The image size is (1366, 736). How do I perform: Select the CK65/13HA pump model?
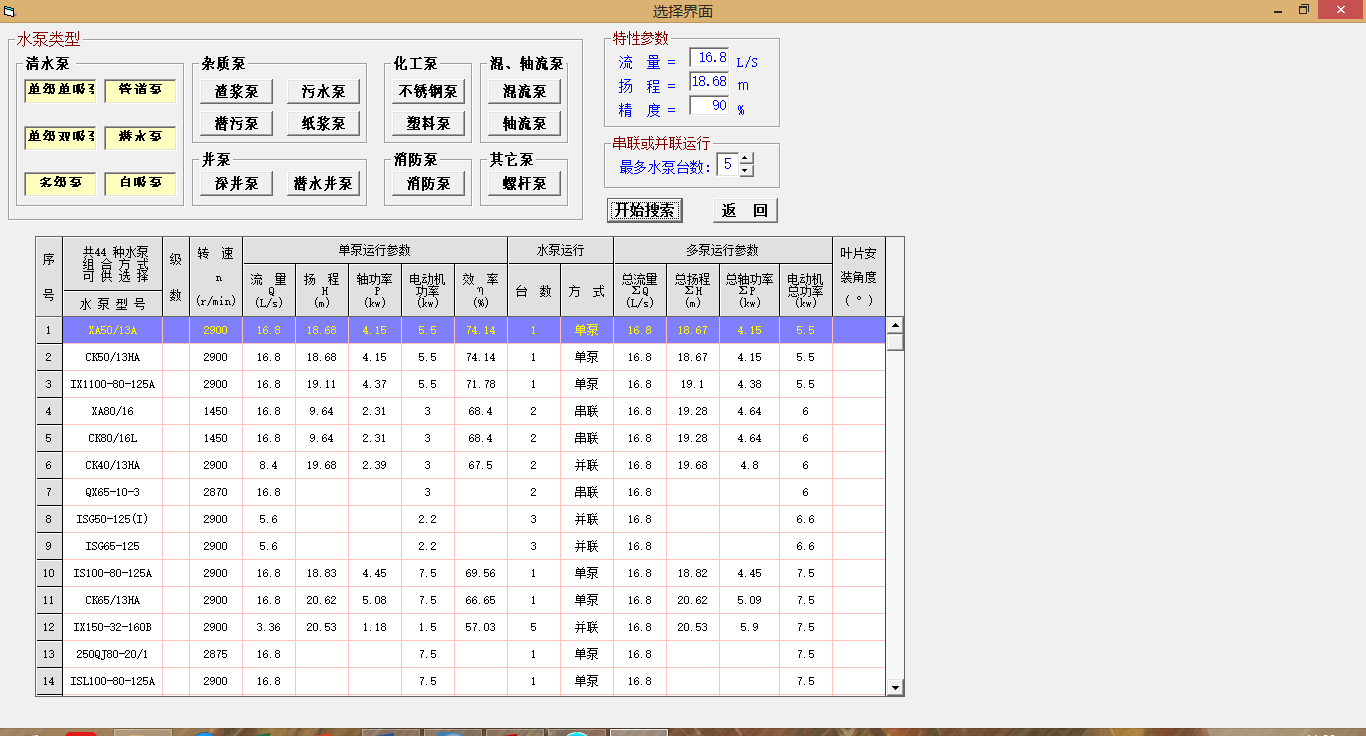112,600
